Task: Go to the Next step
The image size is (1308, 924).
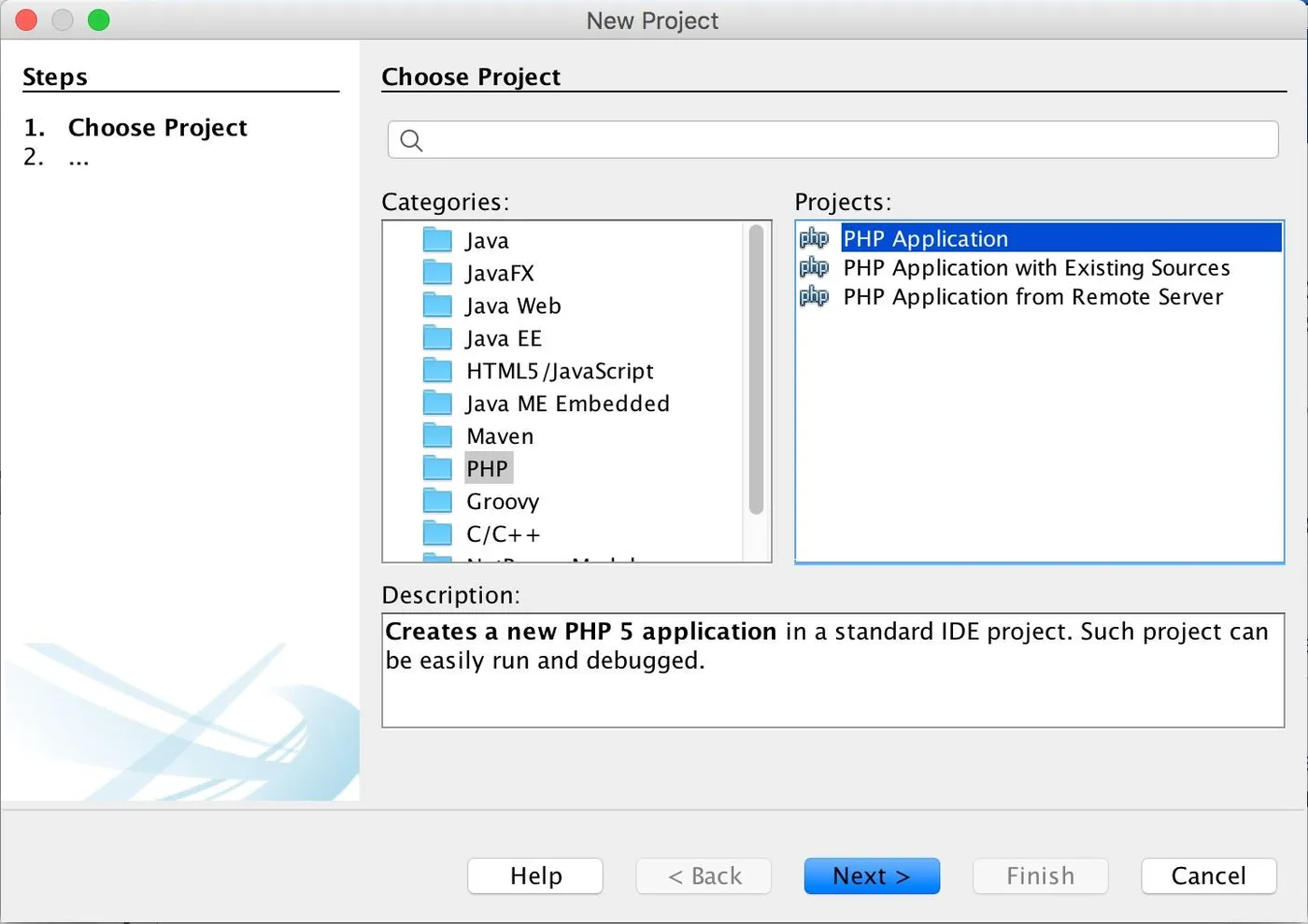Action: [x=872, y=875]
